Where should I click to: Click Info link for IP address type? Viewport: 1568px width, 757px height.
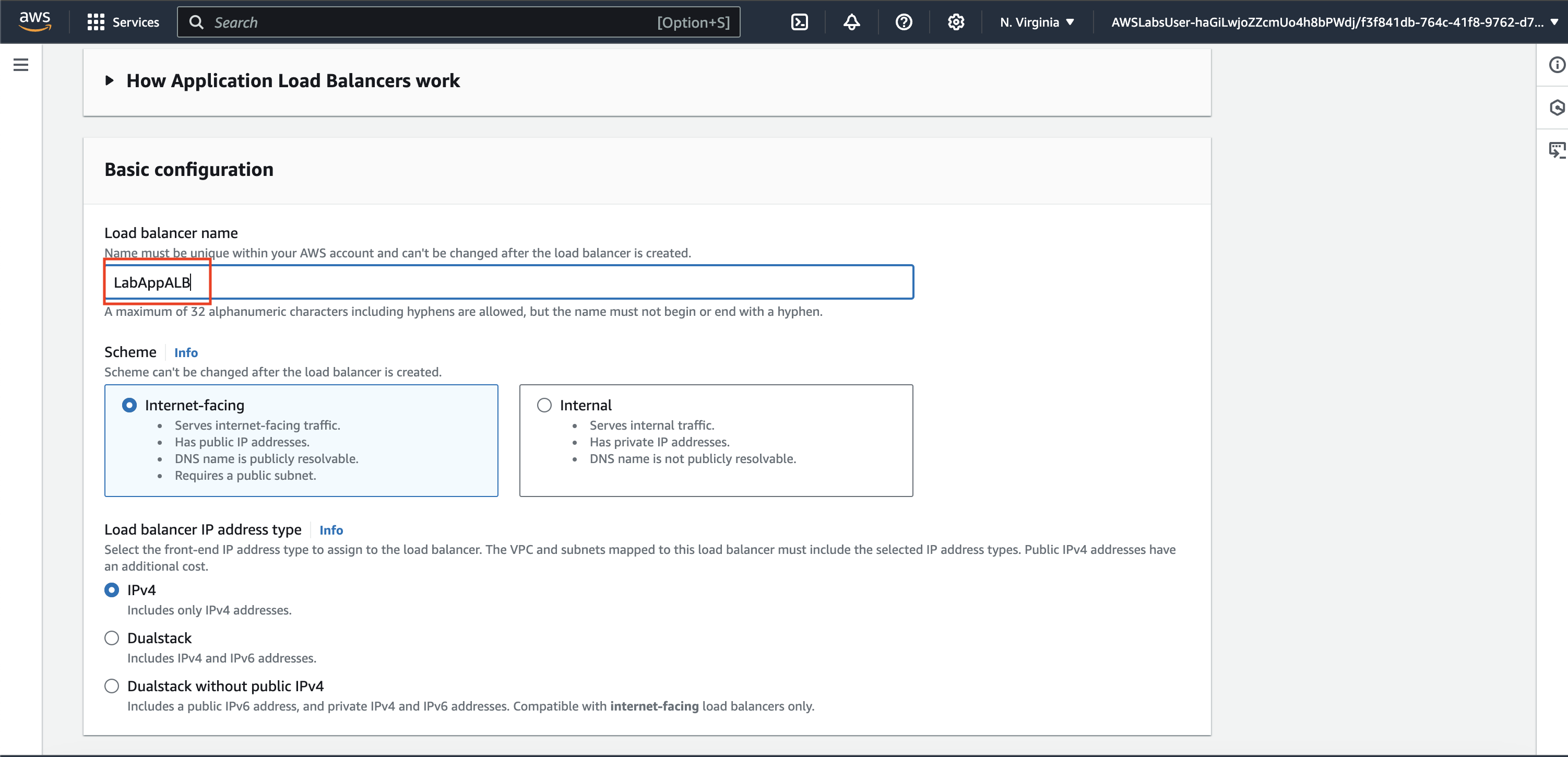click(x=330, y=530)
